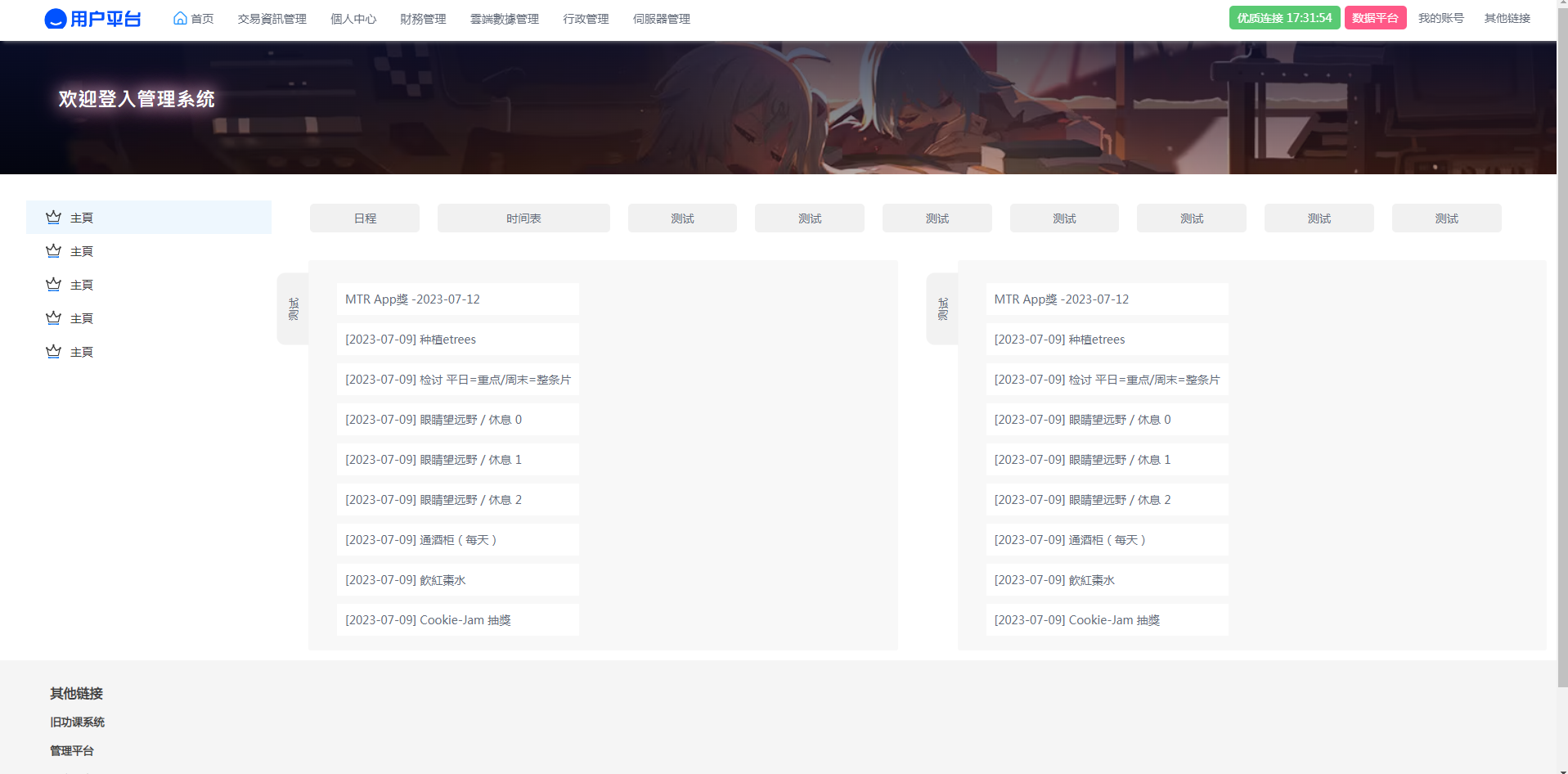Open the 財務管理 menu
Image resolution: width=1568 pixels, height=774 pixels.
coord(423,19)
